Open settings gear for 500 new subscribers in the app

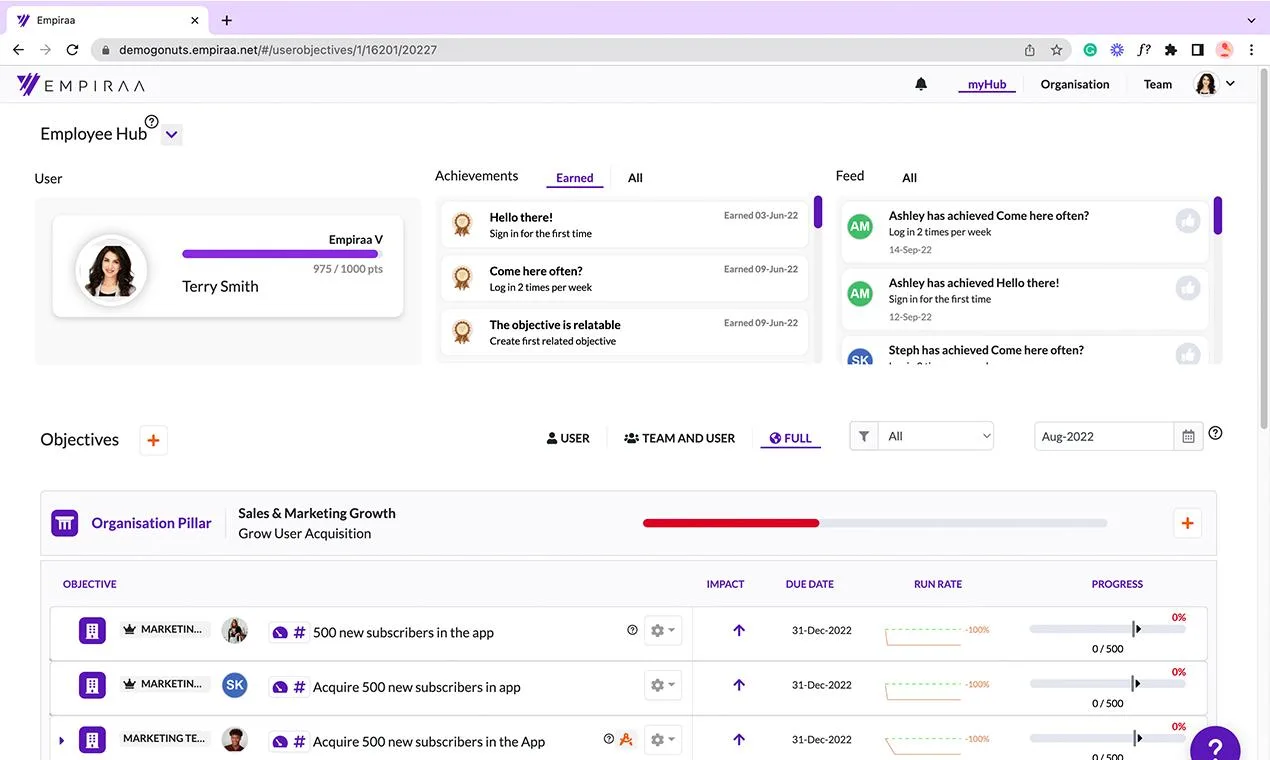pos(662,630)
